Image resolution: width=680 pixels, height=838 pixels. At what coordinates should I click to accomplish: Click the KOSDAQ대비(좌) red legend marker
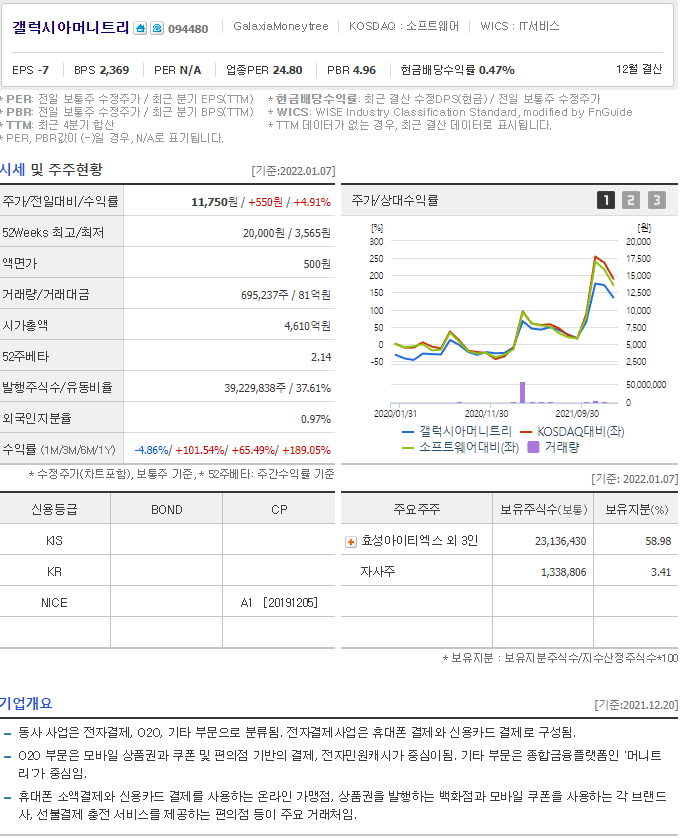[x=526, y=432]
